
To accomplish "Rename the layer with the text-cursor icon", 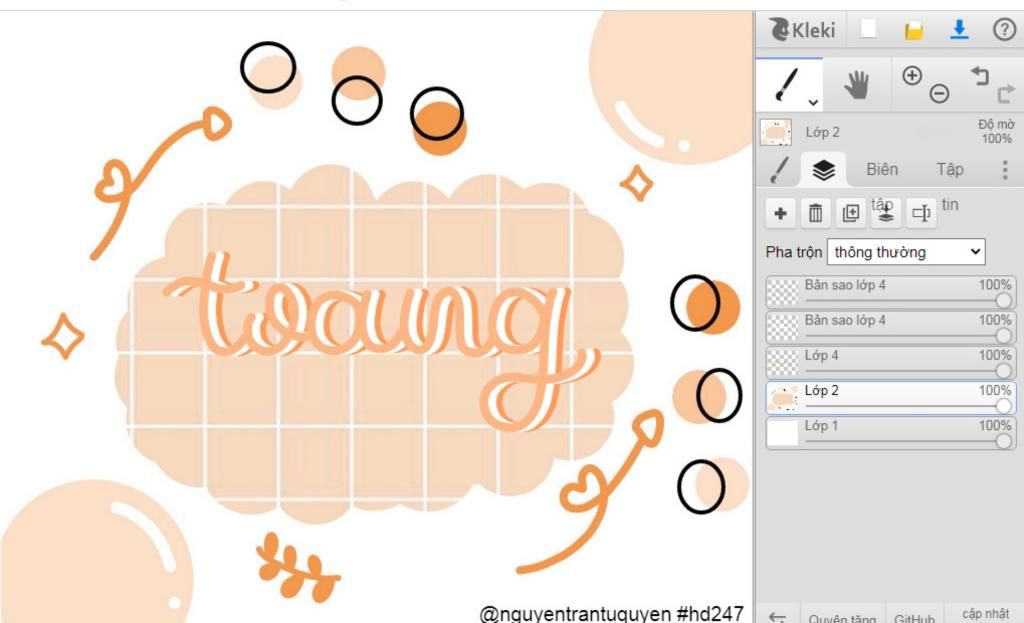I will point(921,214).
